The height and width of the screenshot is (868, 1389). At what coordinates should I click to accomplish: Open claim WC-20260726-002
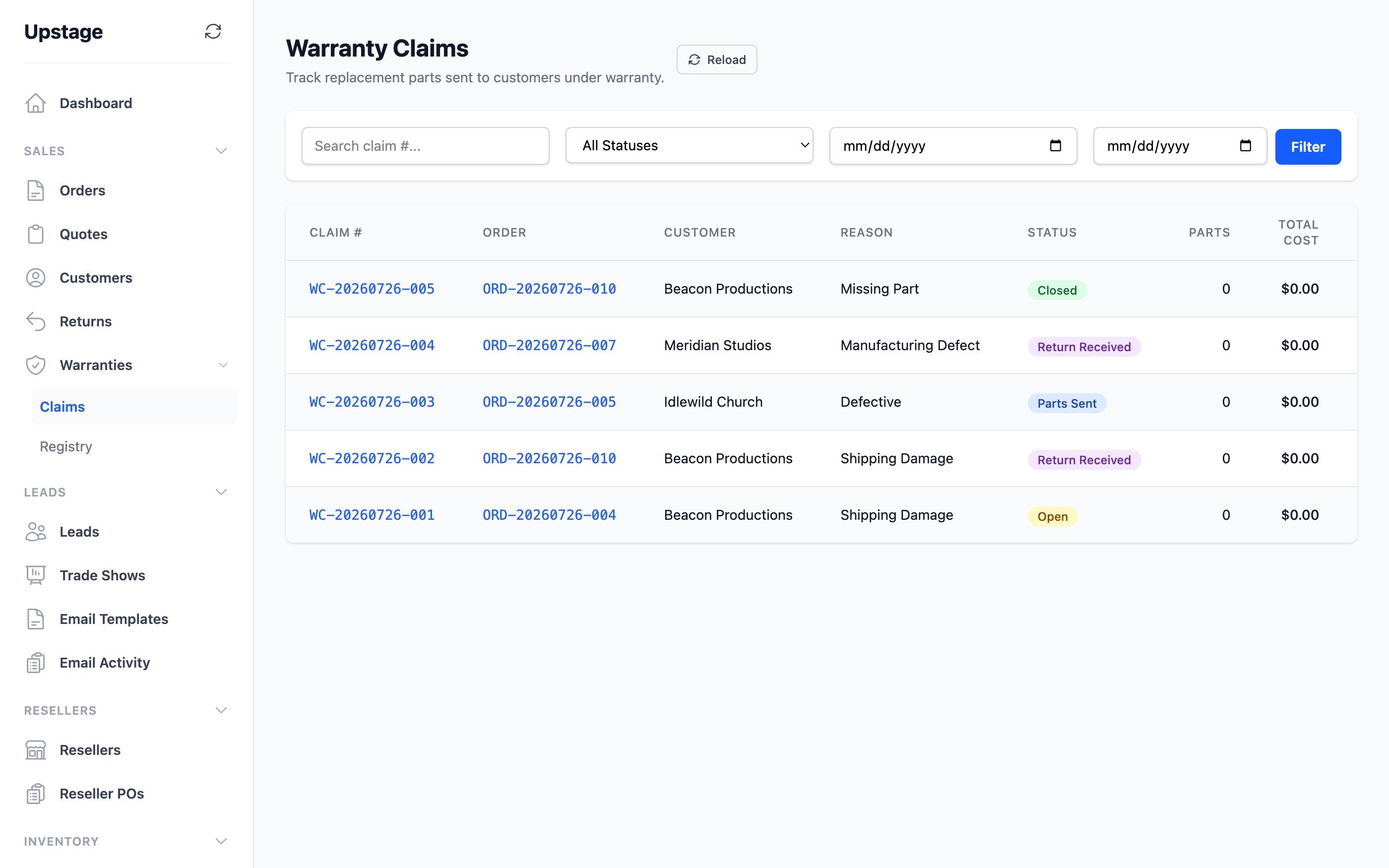click(x=372, y=458)
